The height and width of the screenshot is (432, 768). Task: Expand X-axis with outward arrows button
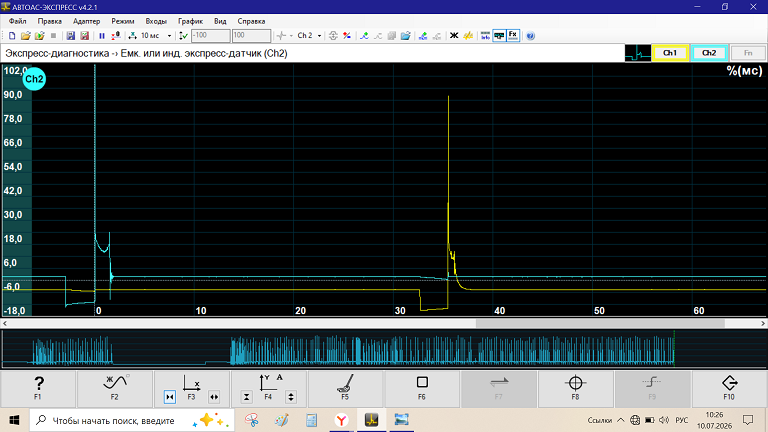[x=214, y=397]
